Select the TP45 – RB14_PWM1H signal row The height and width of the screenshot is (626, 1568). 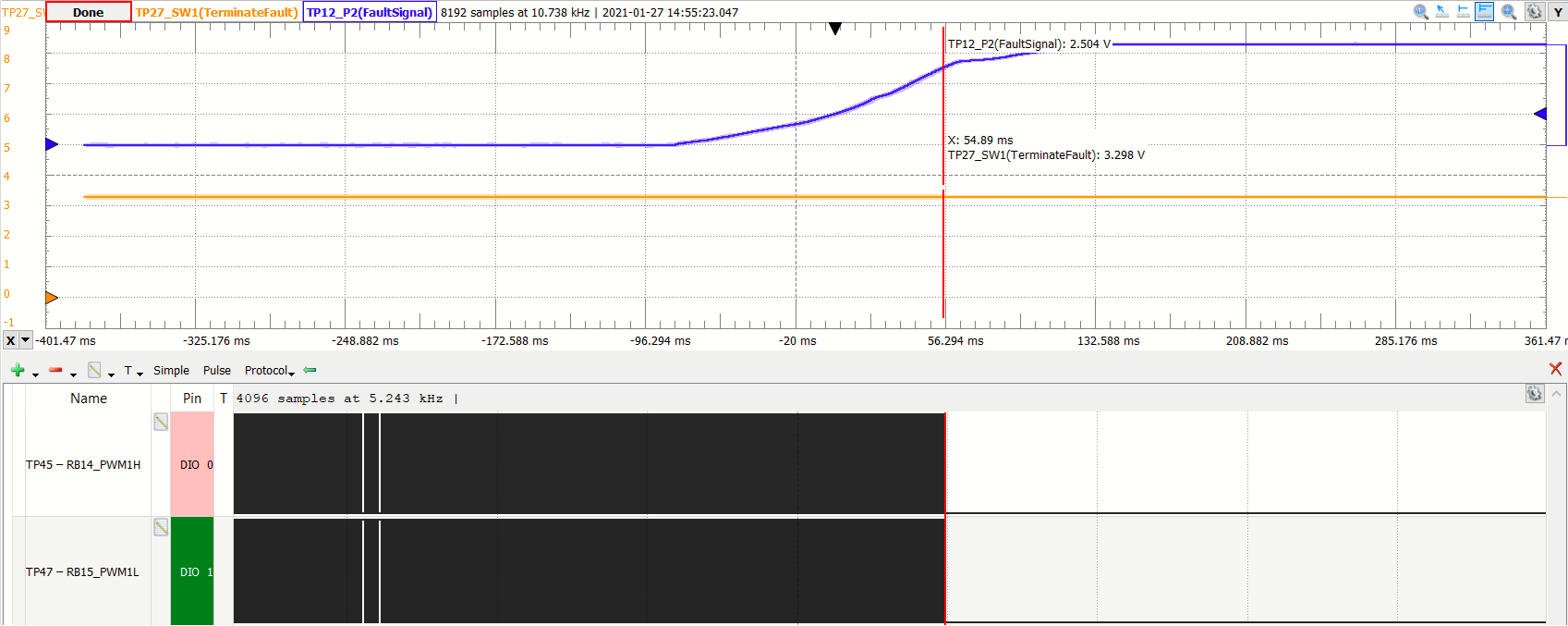83,464
